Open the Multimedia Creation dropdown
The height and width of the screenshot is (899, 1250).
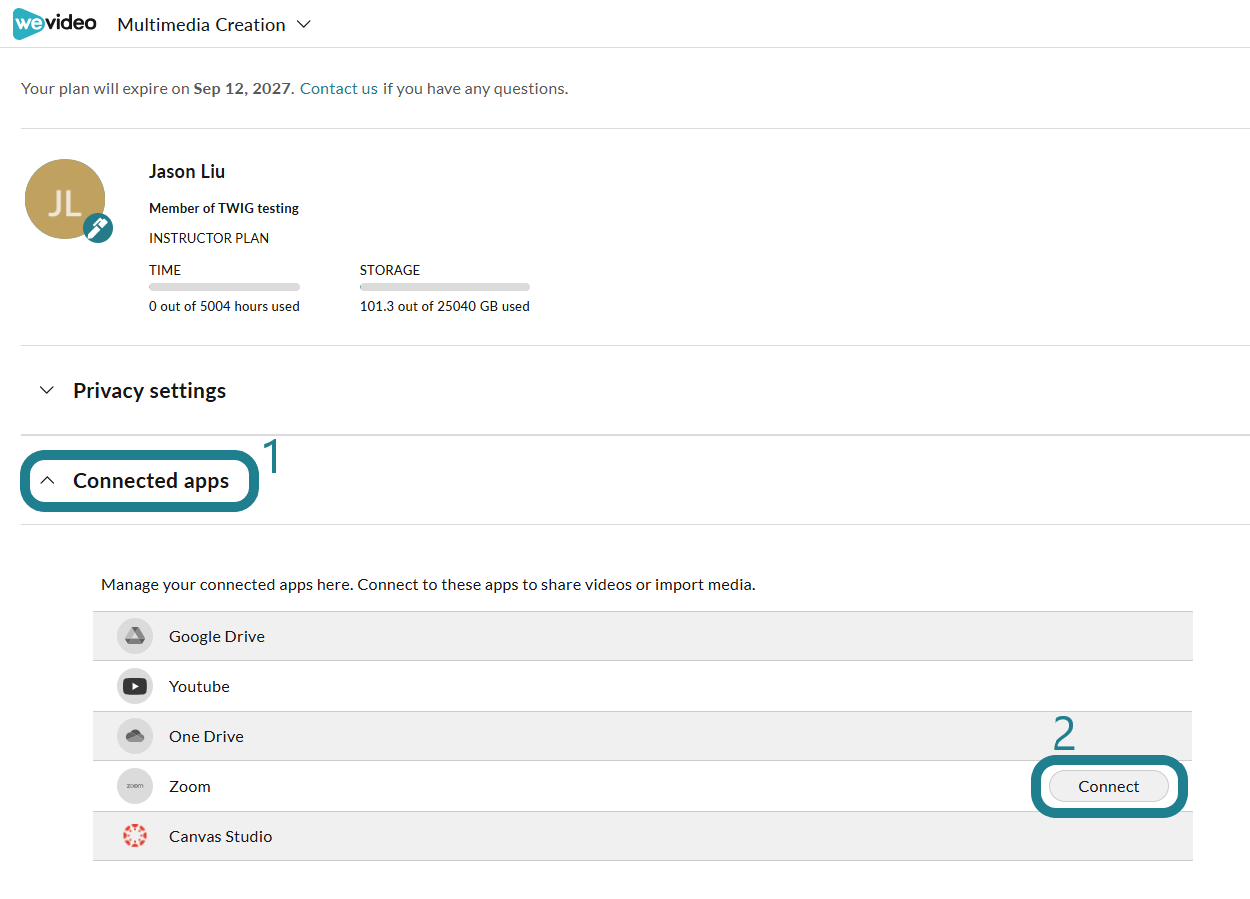coord(214,24)
